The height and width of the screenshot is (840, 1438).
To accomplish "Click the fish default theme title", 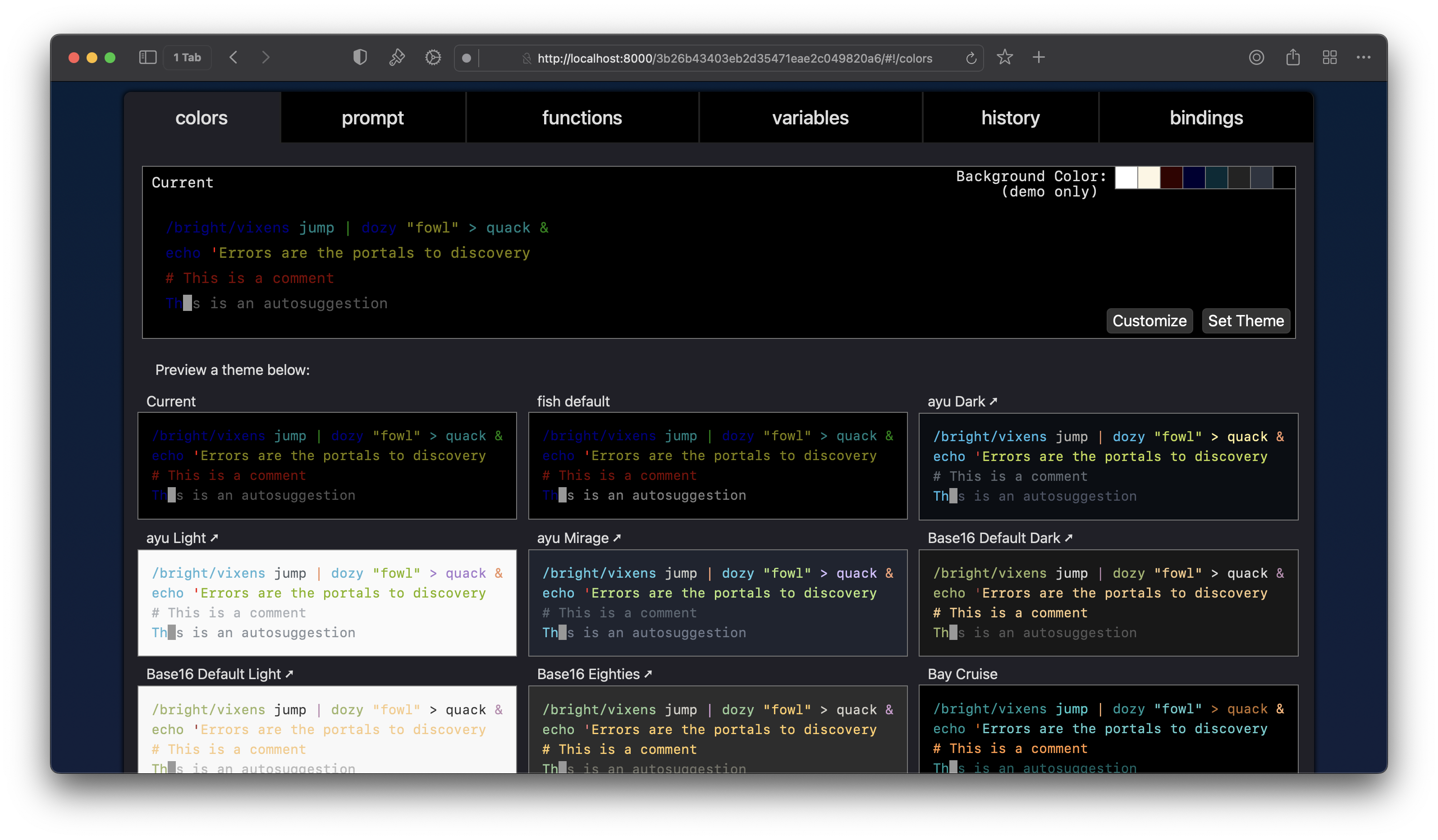I will [573, 402].
